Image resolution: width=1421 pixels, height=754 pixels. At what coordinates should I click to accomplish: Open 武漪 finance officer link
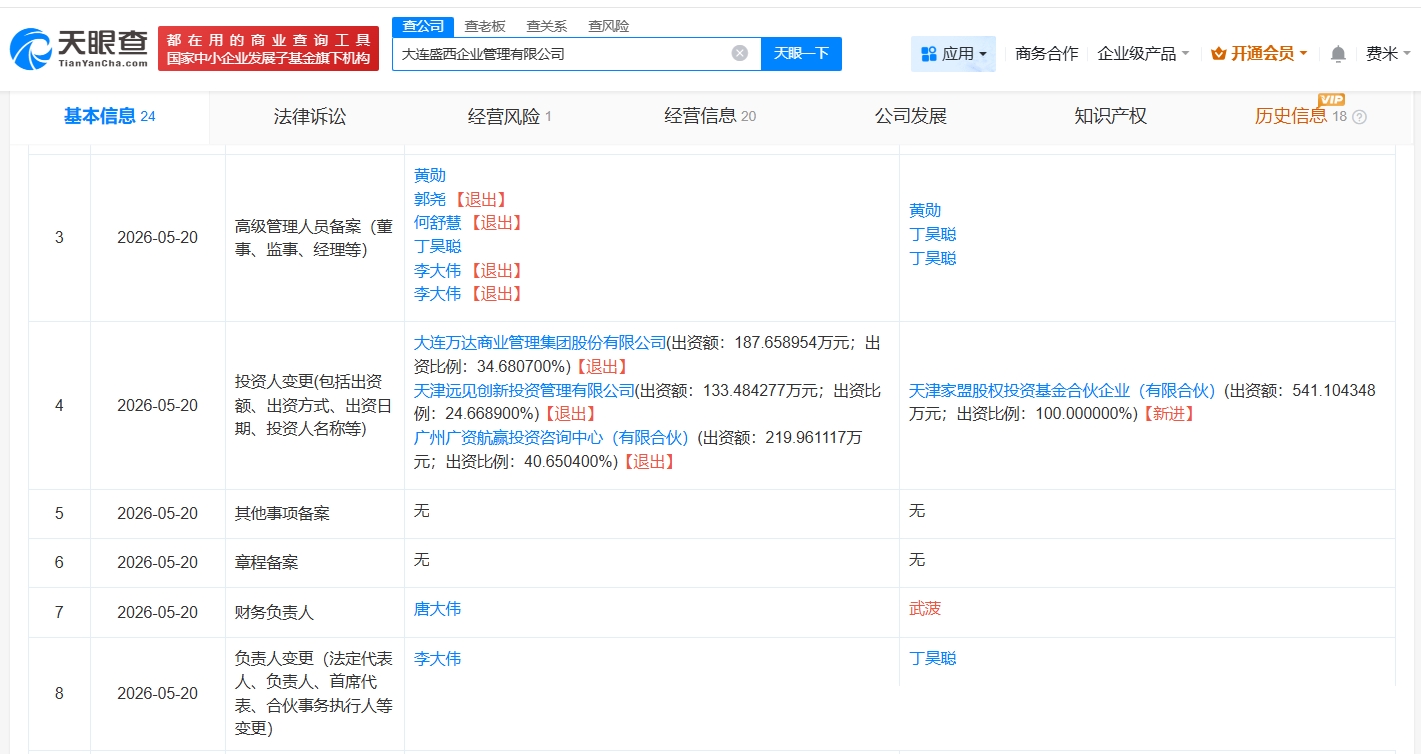[x=925, y=608]
